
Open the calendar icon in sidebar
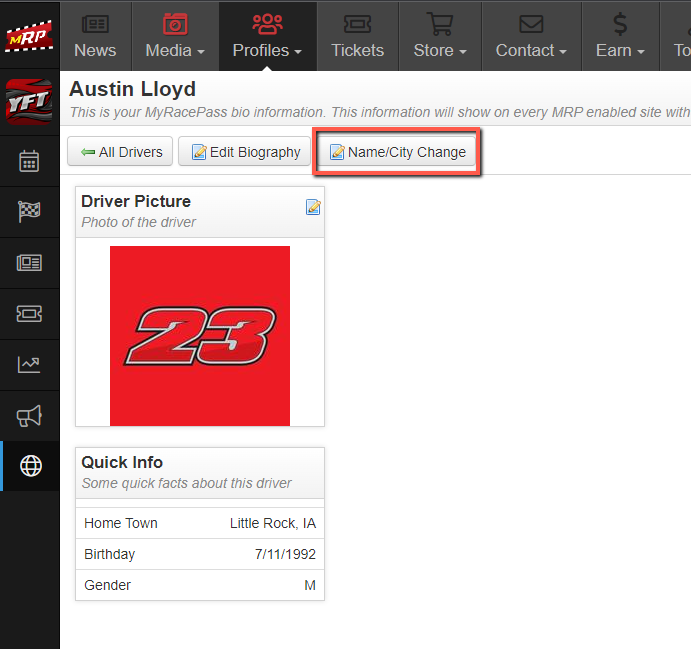(x=29, y=161)
